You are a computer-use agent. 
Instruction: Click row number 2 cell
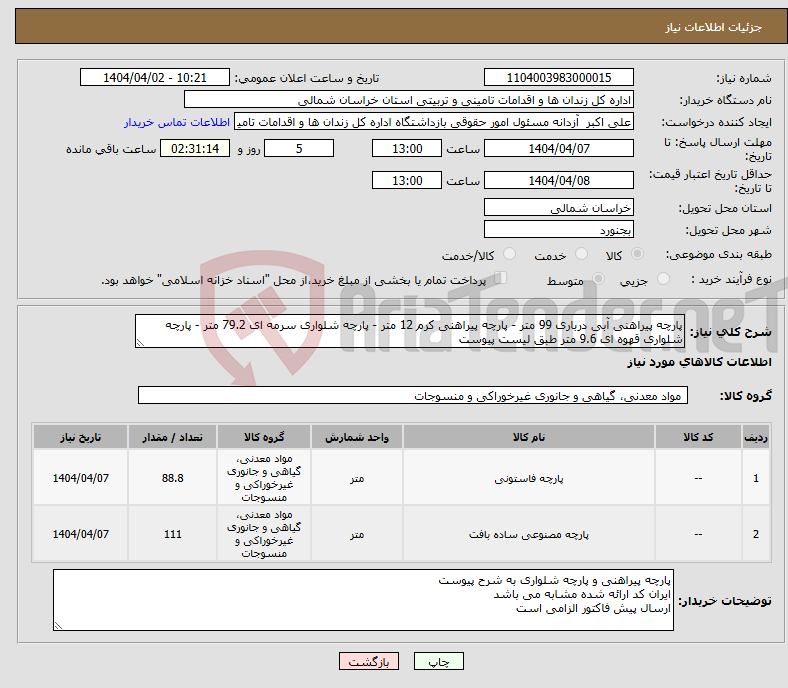point(756,534)
